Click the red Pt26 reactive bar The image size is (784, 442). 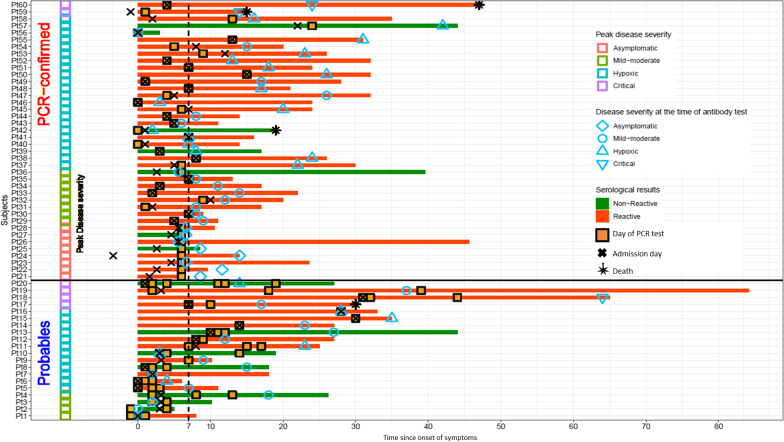304,242
